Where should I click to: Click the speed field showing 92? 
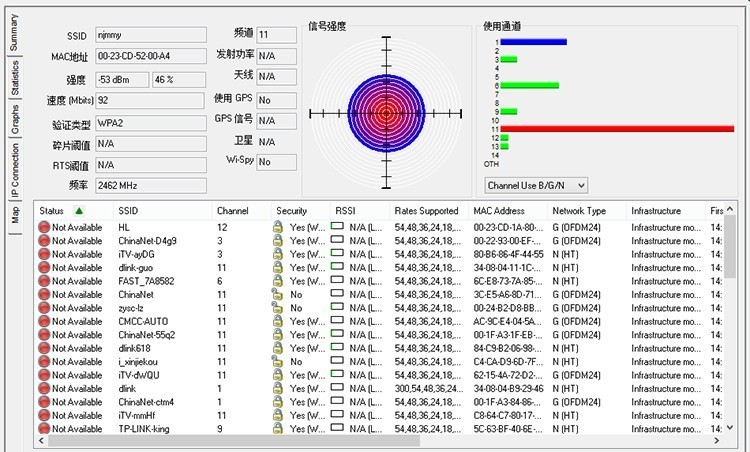150,100
